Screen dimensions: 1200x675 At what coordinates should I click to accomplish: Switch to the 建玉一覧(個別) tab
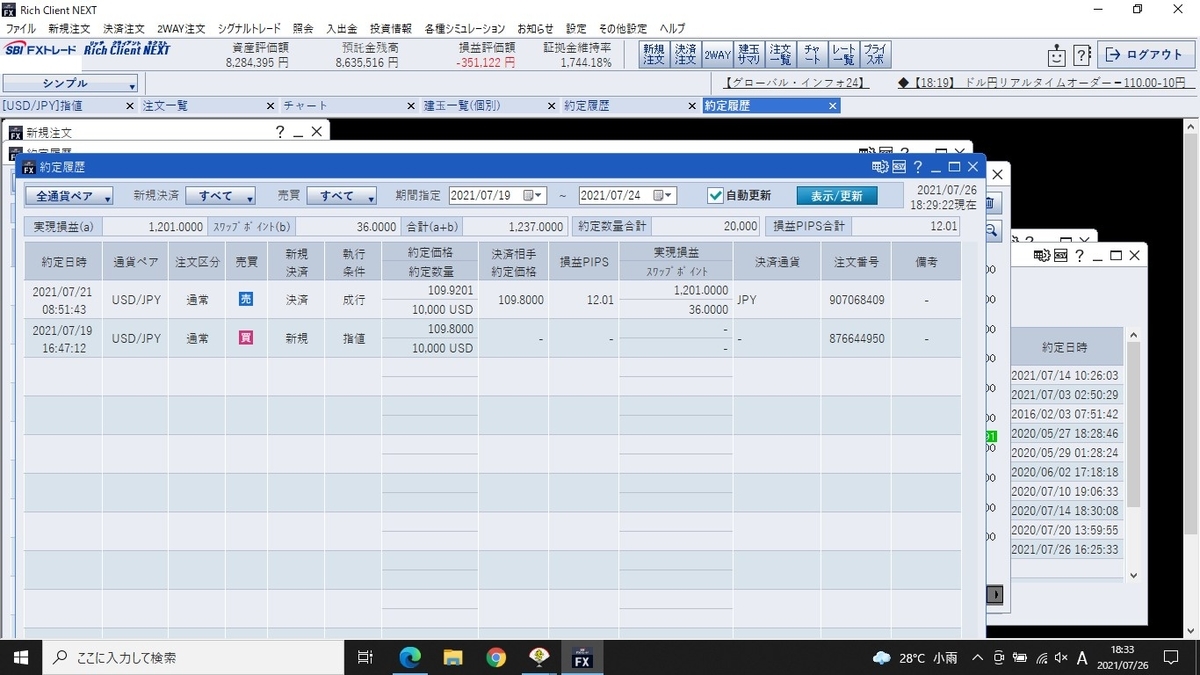(x=490, y=105)
